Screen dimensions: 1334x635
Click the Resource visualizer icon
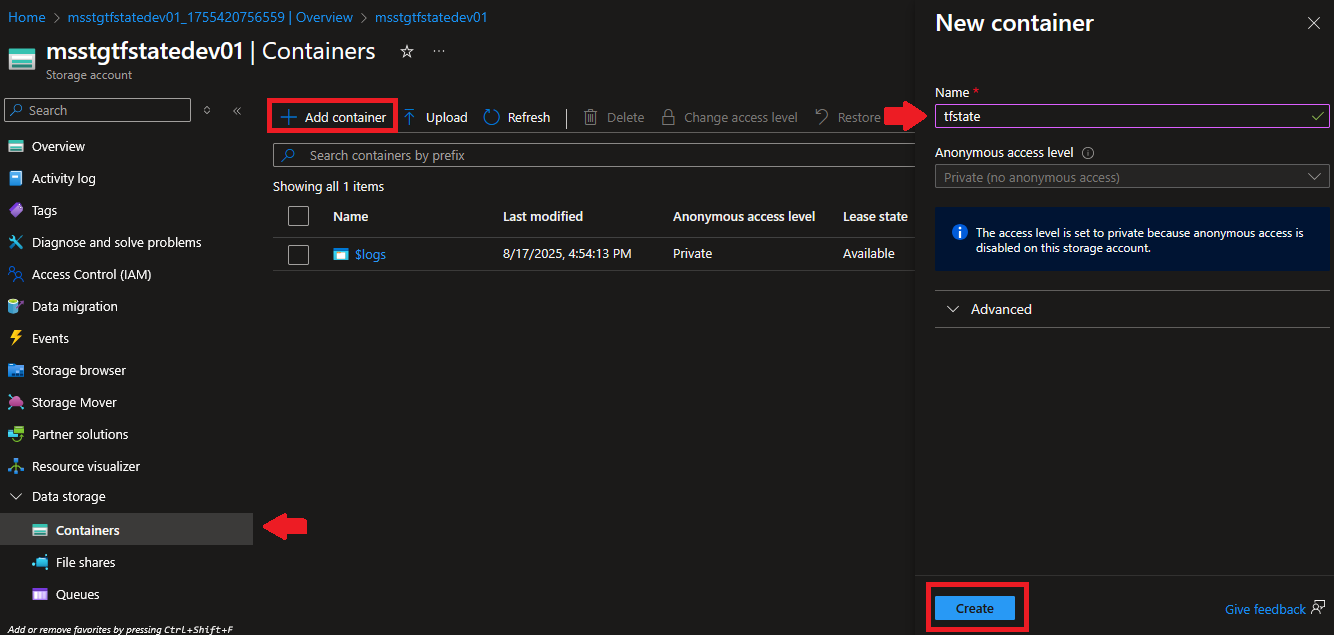coord(15,466)
